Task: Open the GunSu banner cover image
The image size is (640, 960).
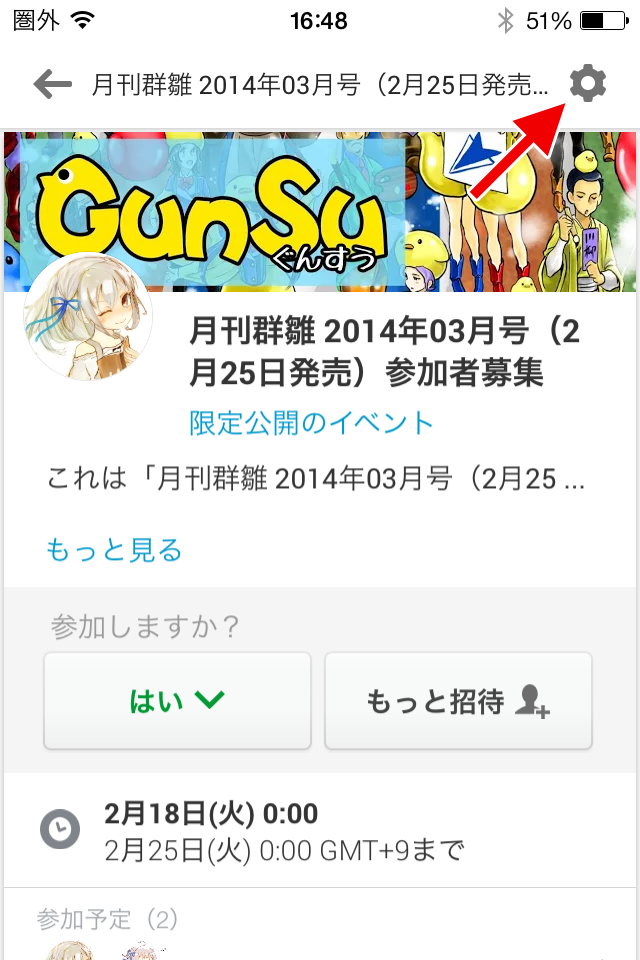Action: 320,211
